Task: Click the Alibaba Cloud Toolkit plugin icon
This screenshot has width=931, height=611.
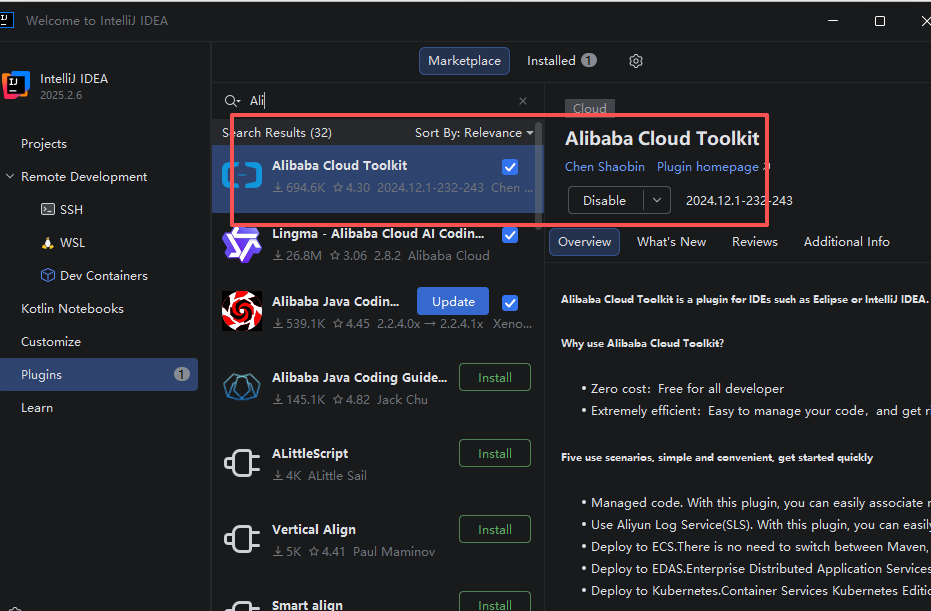Action: click(x=242, y=176)
